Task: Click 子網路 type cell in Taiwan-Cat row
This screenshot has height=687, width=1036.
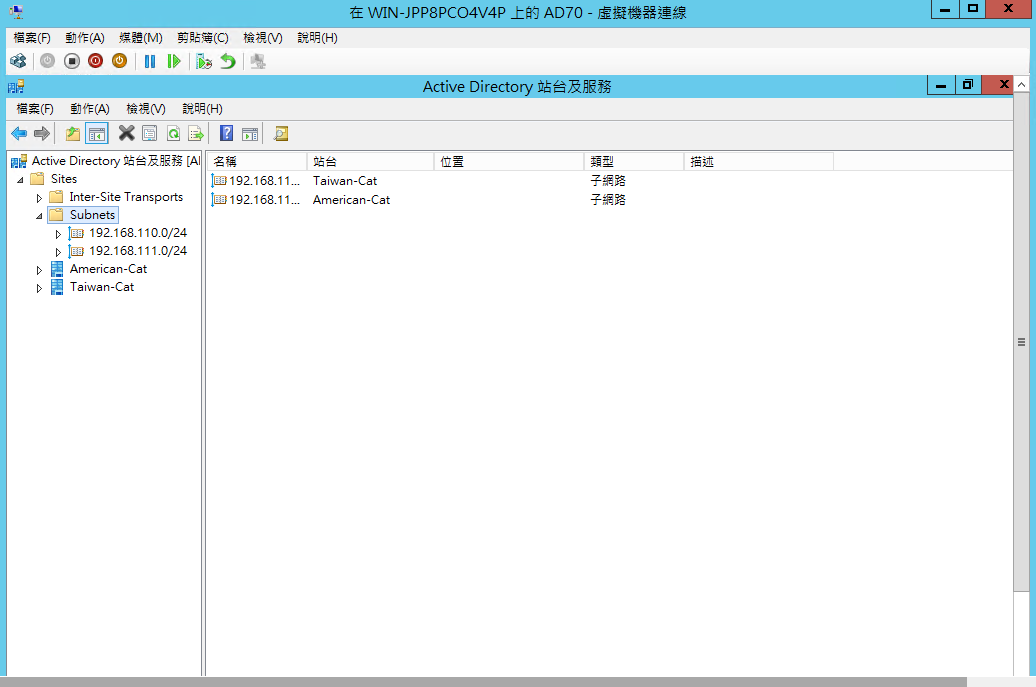Action: 608,181
